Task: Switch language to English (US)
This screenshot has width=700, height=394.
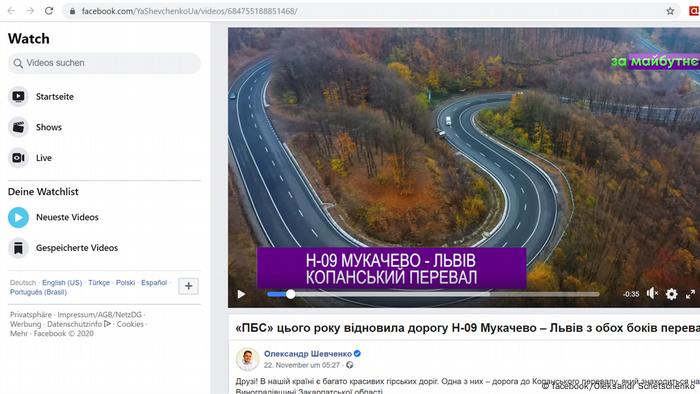Action: [62, 282]
